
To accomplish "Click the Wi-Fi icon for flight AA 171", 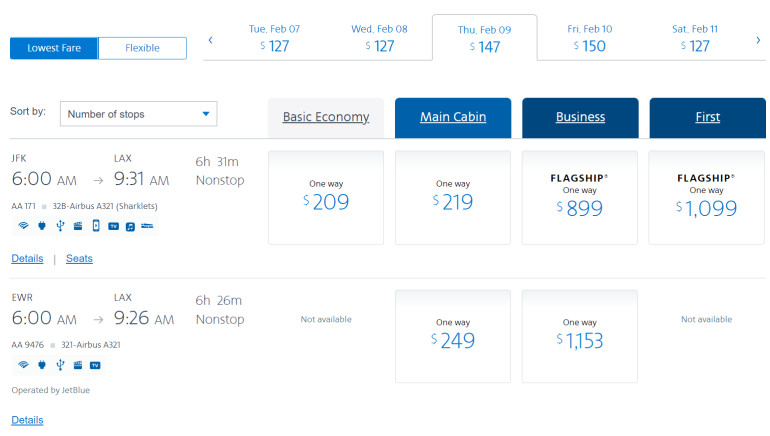I will click(22, 226).
